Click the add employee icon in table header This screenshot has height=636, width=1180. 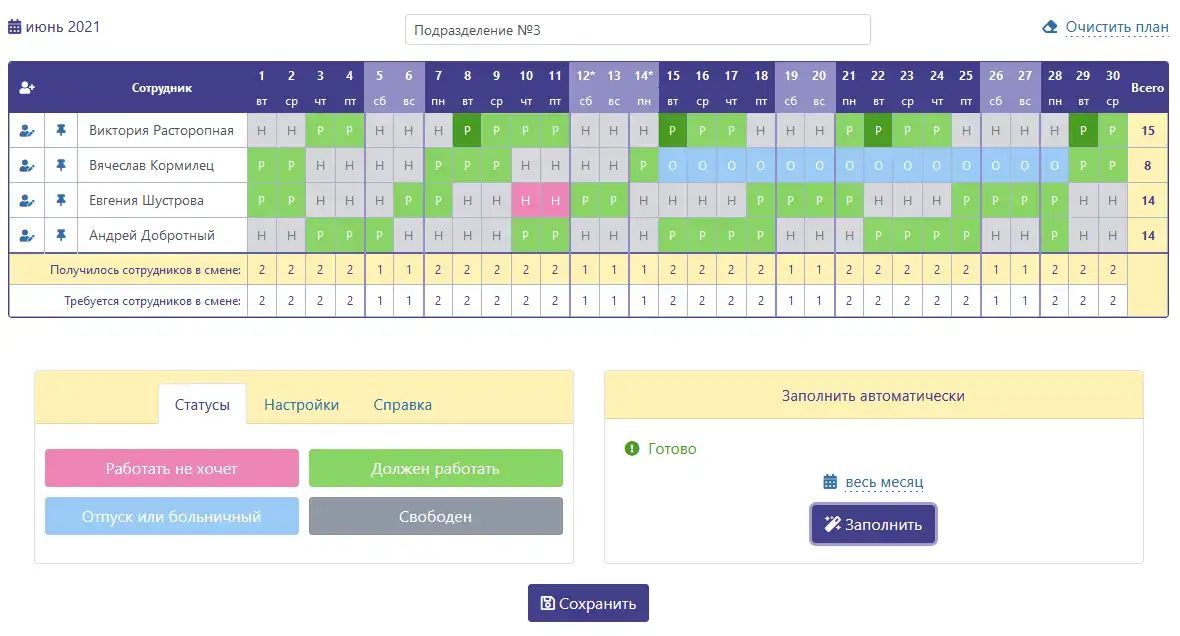point(28,87)
